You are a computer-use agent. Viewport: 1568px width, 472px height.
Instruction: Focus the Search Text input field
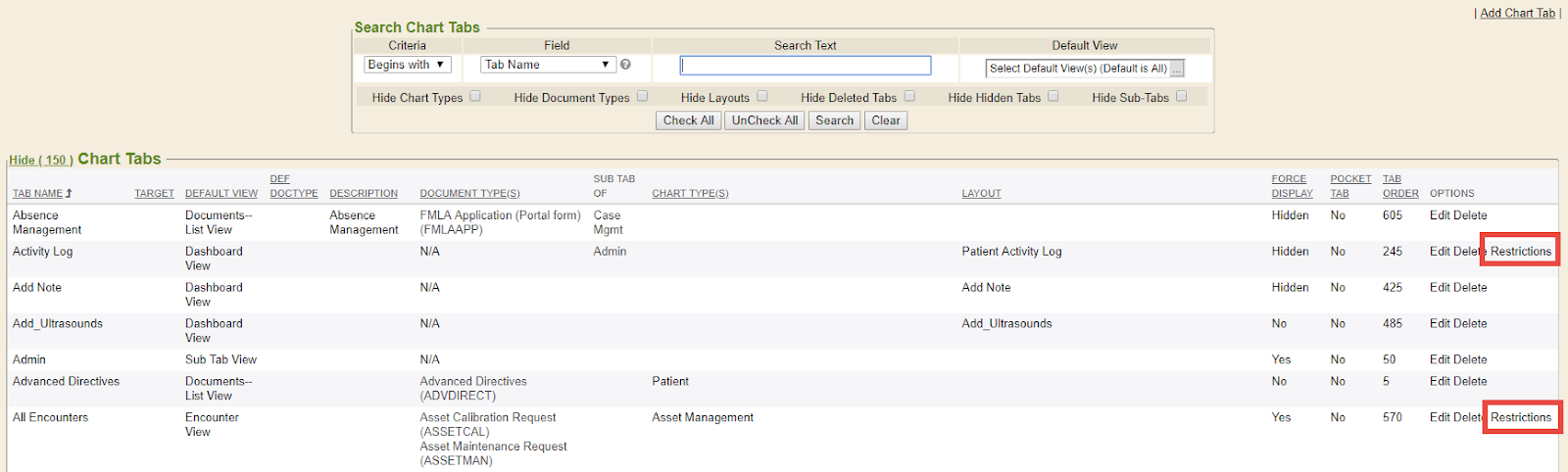tap(806, 66)
